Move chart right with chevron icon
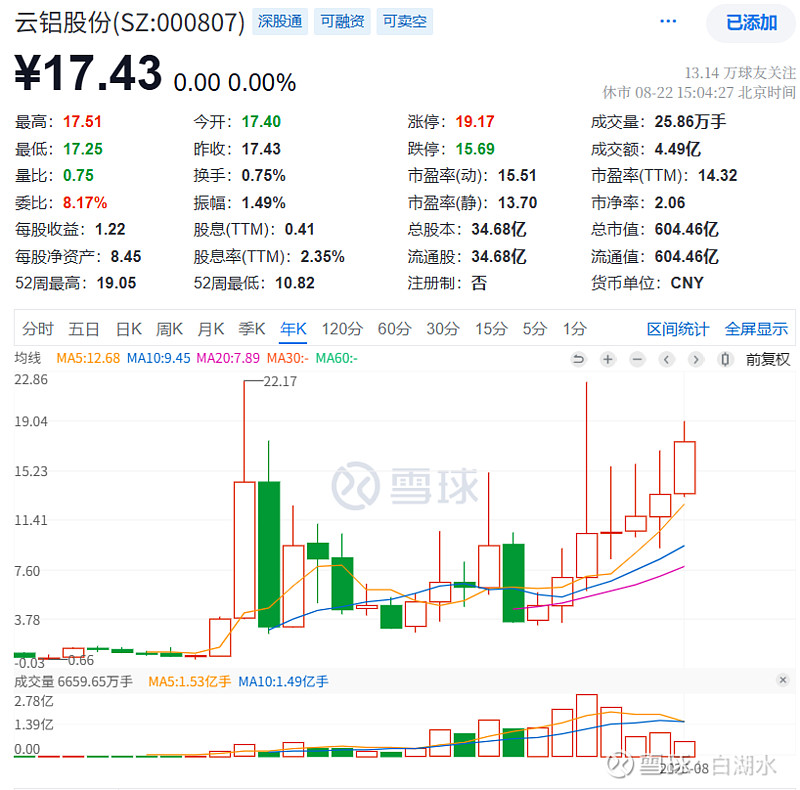The height and width of the screenshot is (790, 800). tap(695, 359)
